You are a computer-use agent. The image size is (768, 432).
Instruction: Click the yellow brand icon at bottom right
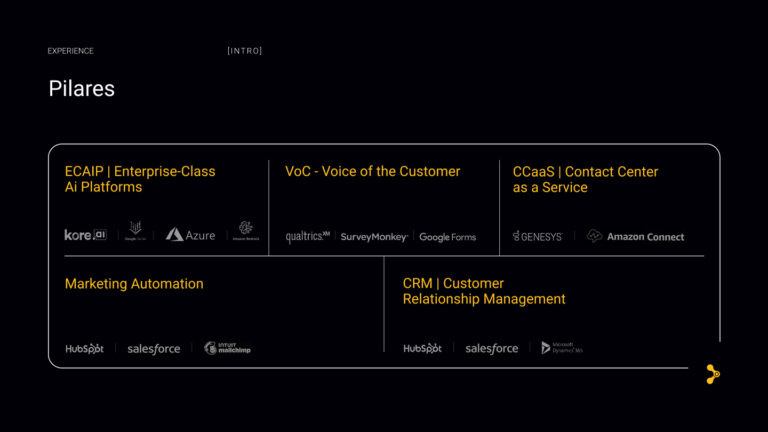coord(712,374)
